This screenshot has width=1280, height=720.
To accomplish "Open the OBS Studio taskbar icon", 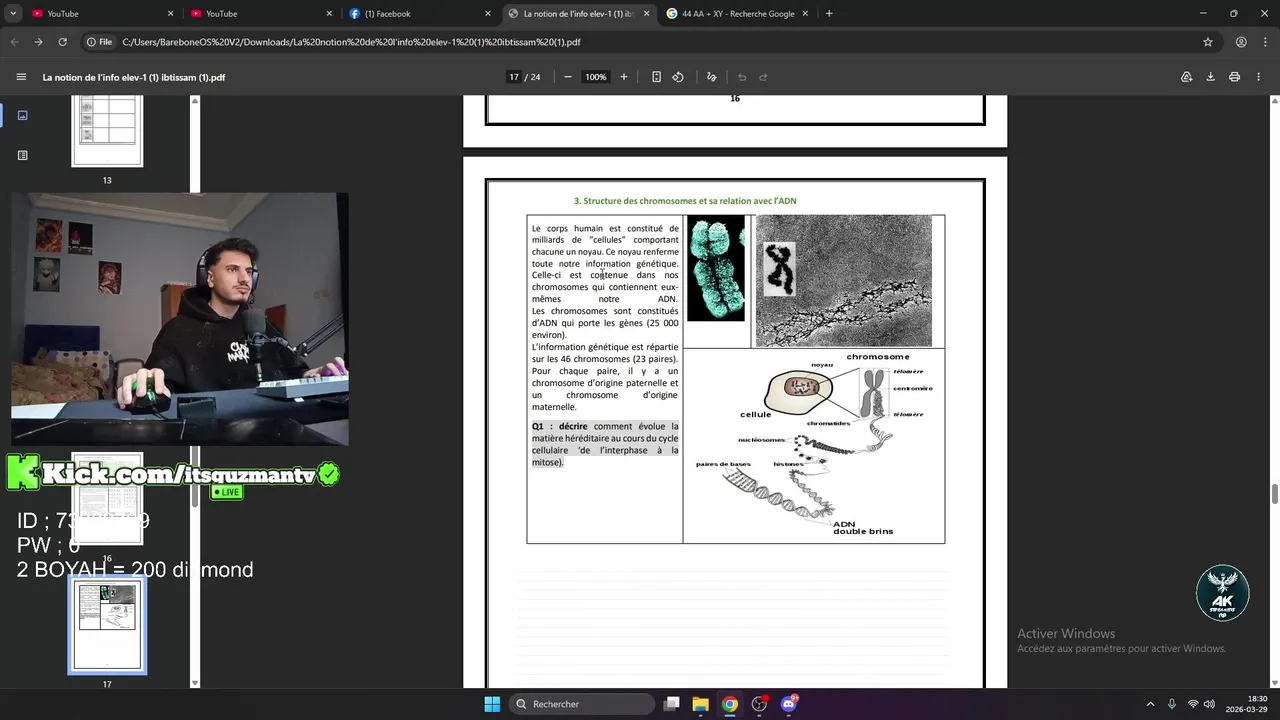I will click(760, 704).
